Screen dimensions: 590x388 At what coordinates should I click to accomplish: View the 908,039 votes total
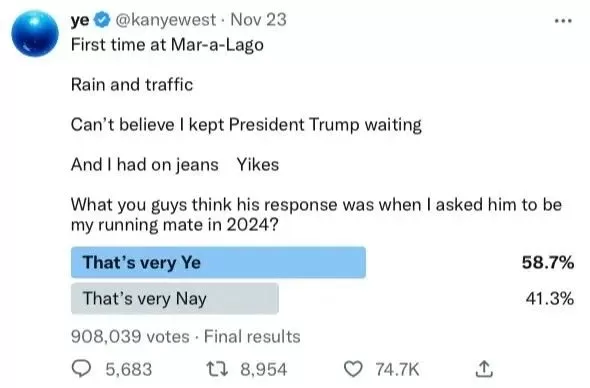point(130,336)
